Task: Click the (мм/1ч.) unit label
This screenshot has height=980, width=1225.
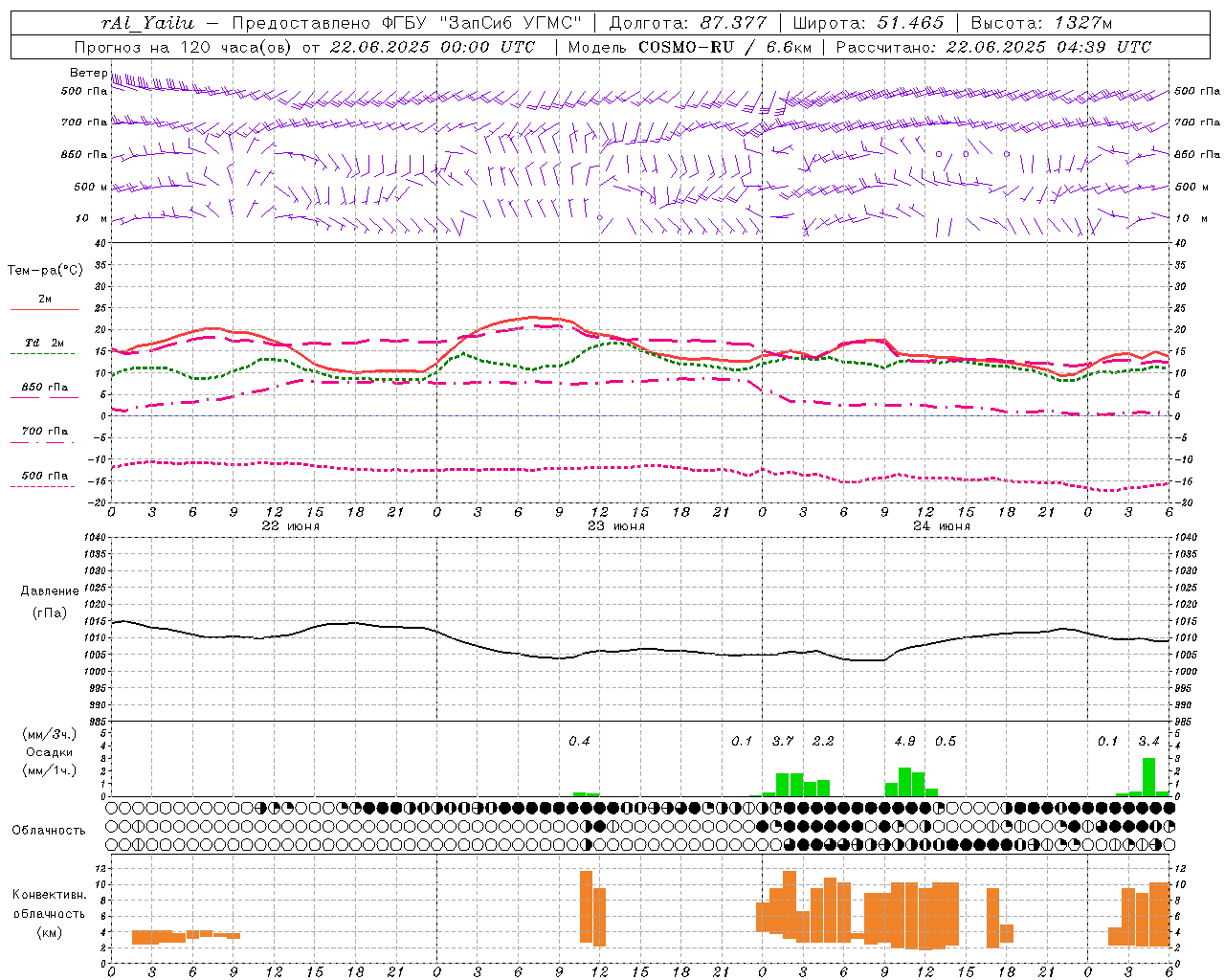Action: pyautogui.click(x=50, y=770)
